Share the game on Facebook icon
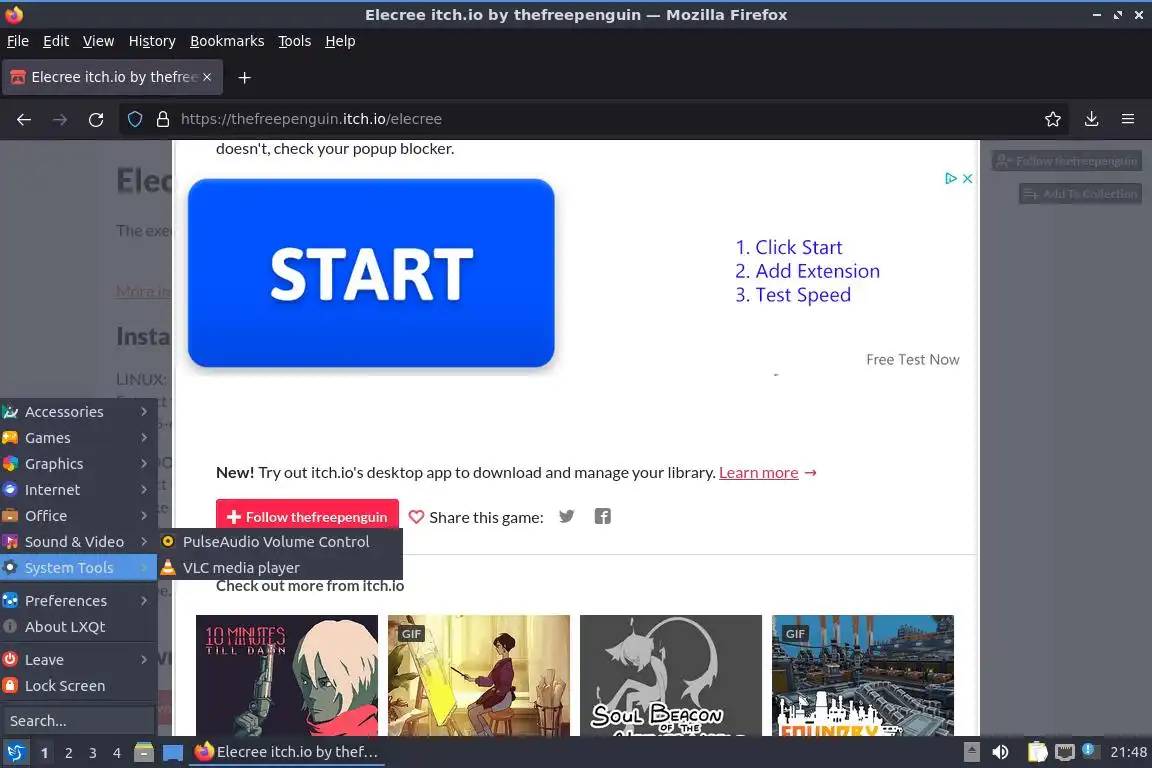This screenshot has height=768, width=1152. 602,517
